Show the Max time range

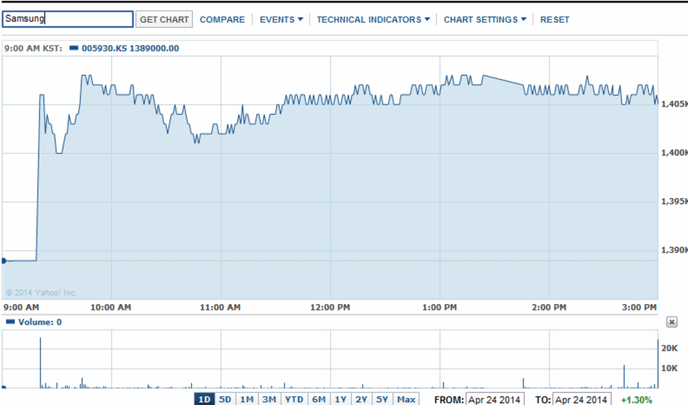tap(406, 399)
